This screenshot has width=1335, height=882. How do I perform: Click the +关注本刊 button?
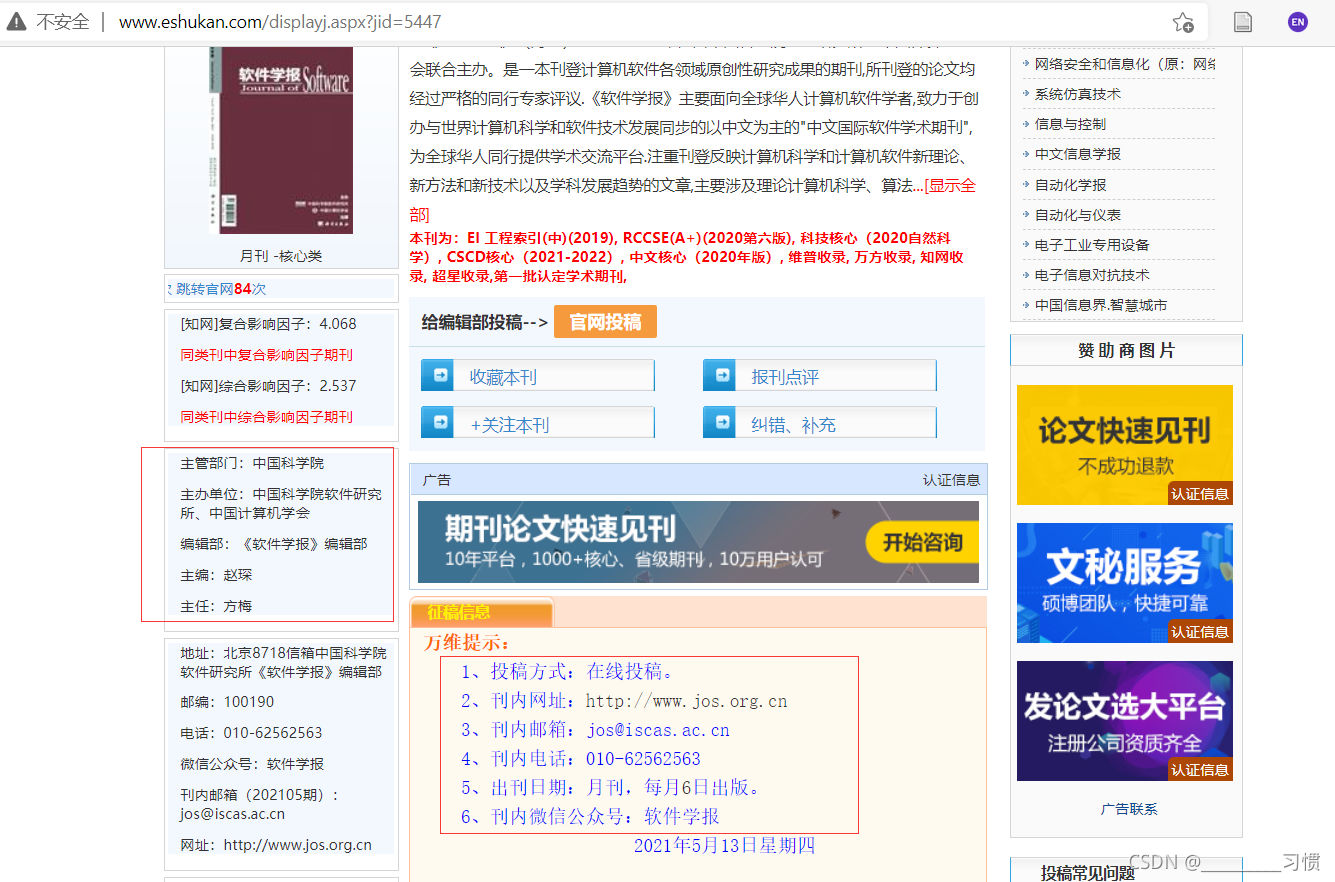click(538, 423)
